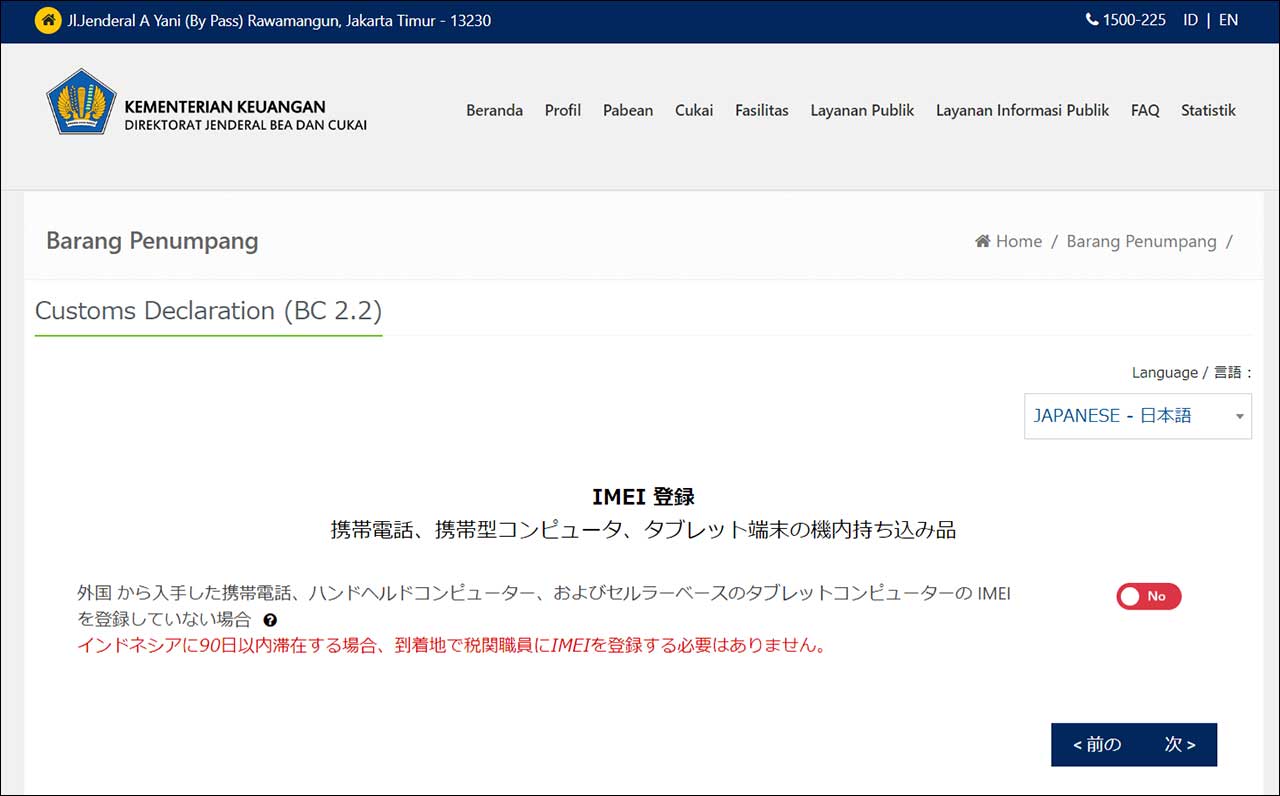Click the Barang Penumpang breadcrumb link

coord(1141,241)
